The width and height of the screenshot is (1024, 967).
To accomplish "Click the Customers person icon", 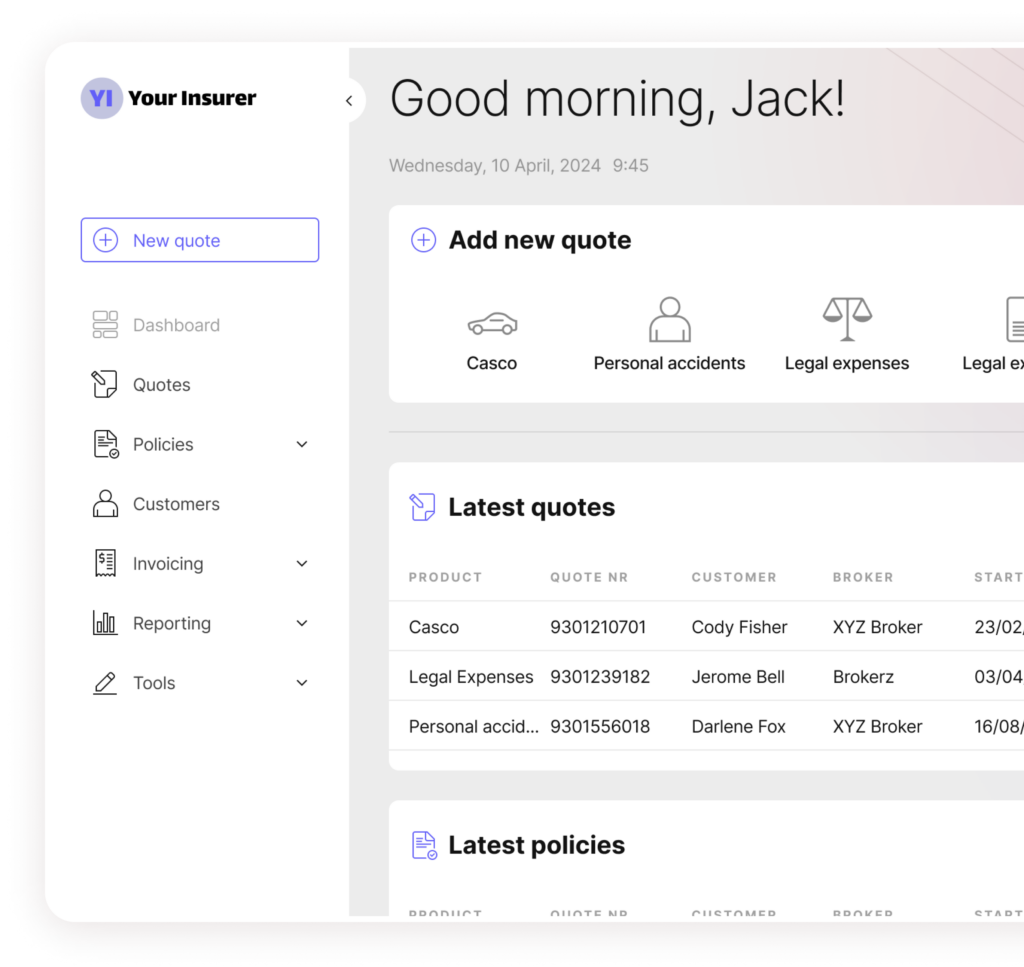I will tap(105, 503).
